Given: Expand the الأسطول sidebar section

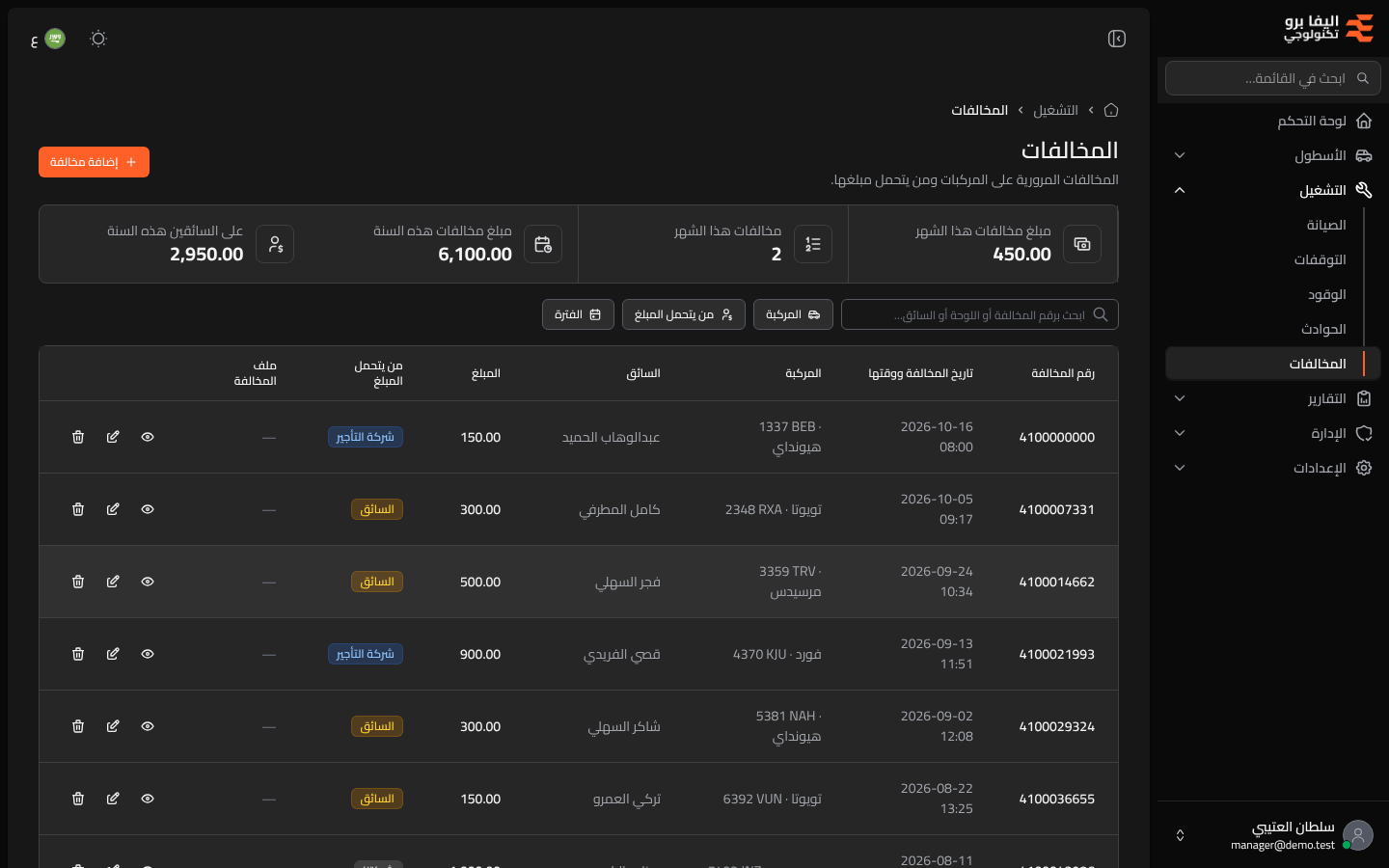Looking at the screenshot, I should click(1273, 155).
